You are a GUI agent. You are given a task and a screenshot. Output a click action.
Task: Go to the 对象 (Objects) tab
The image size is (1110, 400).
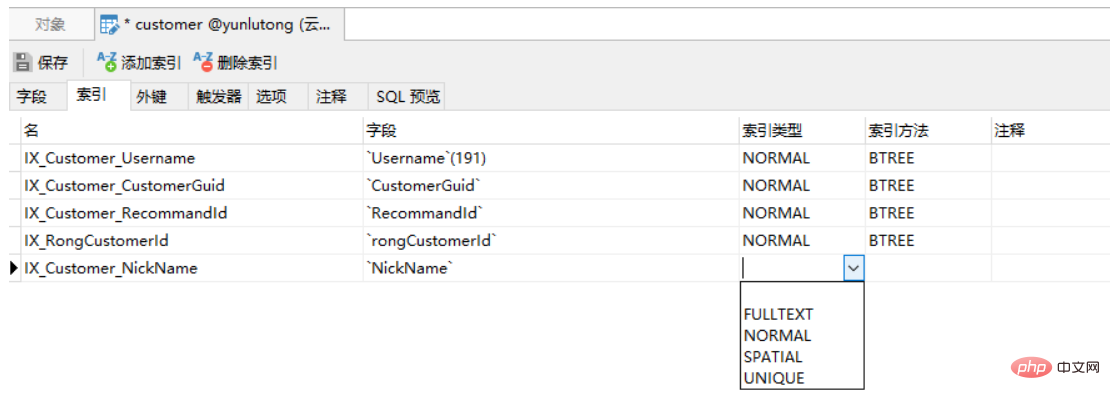[50, 25]
